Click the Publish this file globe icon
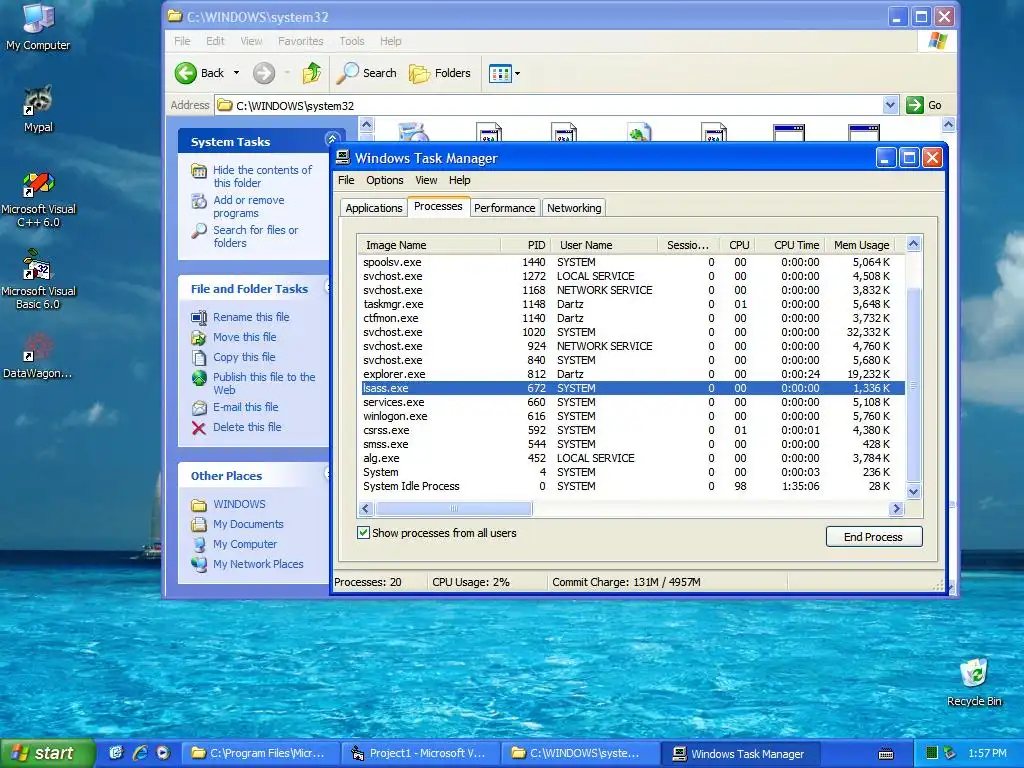Viewport: 1024px width, 768px height. [199, 378]
